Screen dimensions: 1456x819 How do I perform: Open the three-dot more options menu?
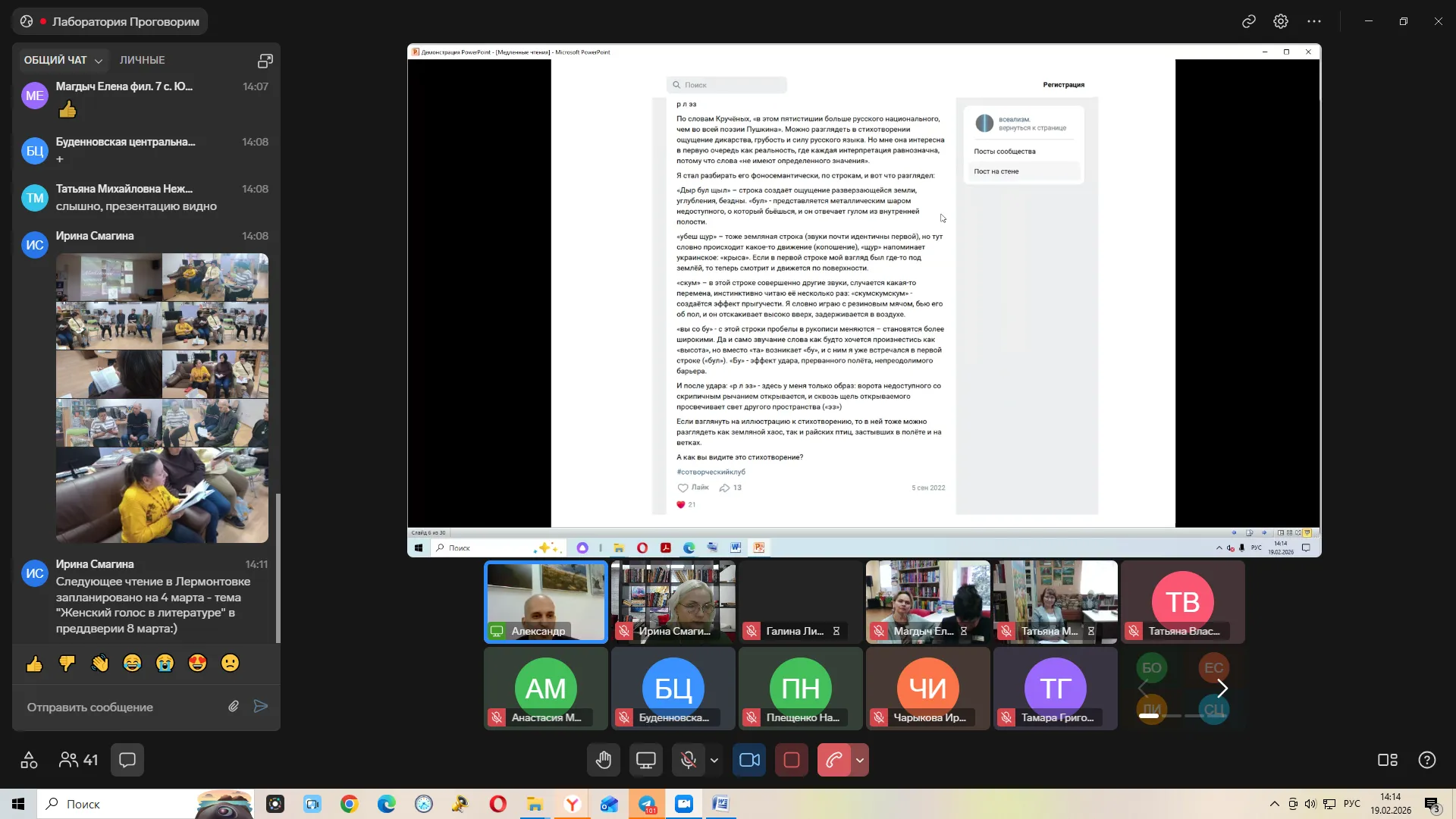coord(1314,21)
